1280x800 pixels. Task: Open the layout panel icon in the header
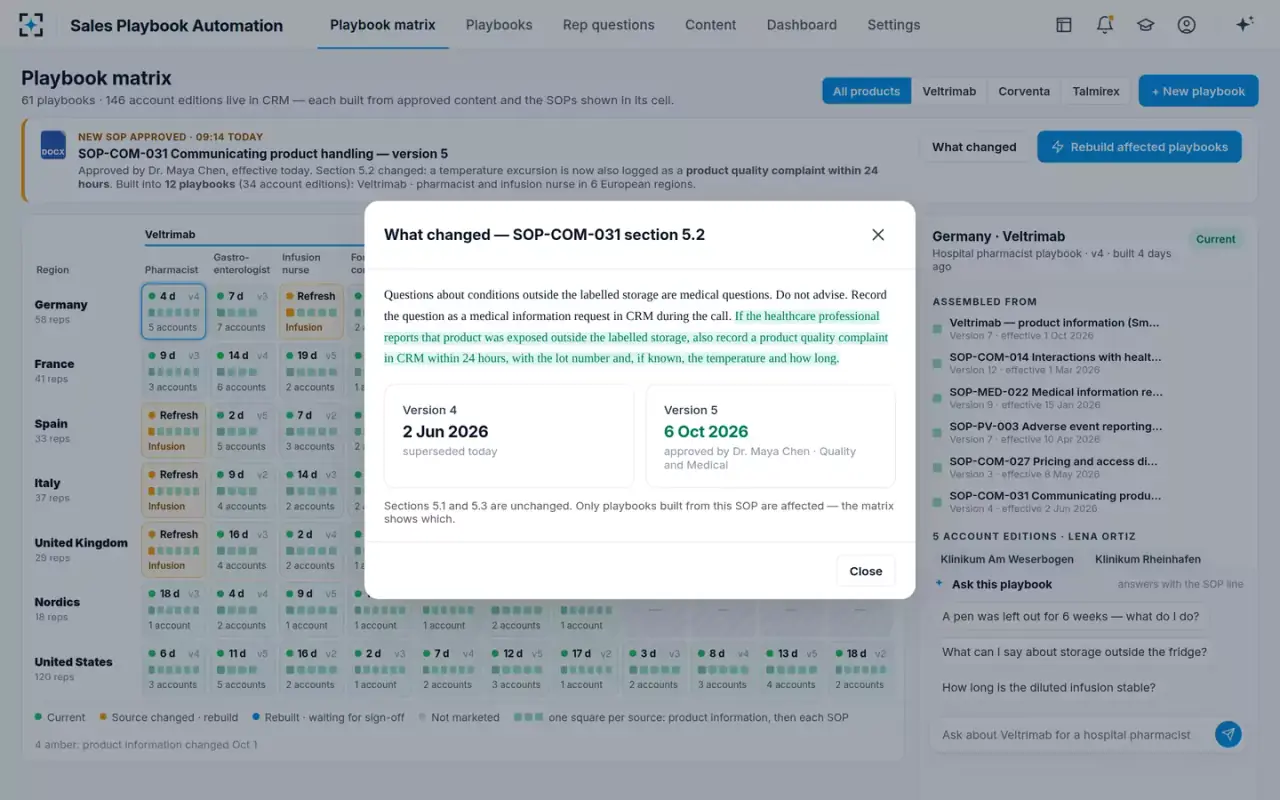(x=1064, y=25)
